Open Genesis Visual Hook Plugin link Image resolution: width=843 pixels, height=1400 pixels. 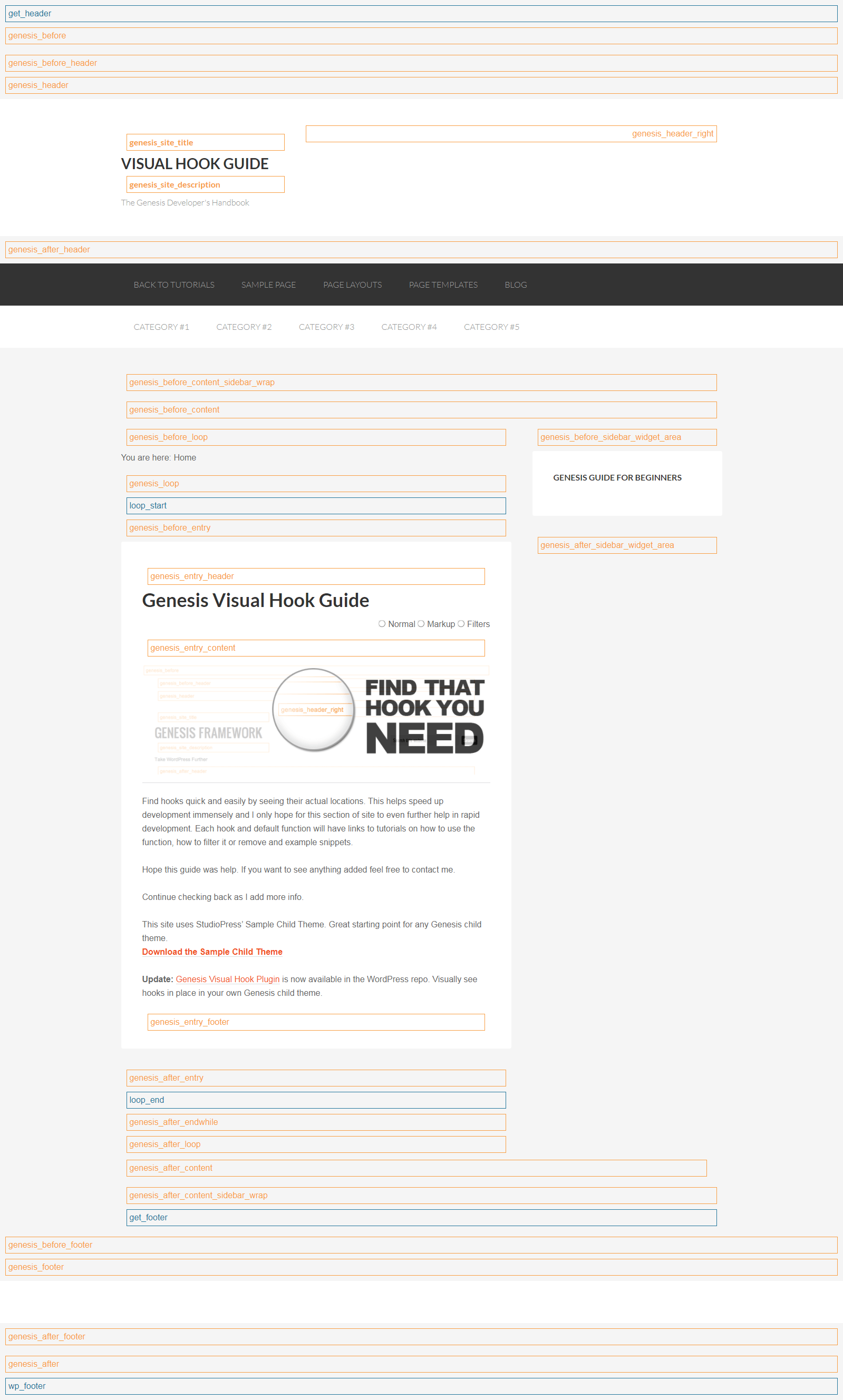tap(227, 979)
